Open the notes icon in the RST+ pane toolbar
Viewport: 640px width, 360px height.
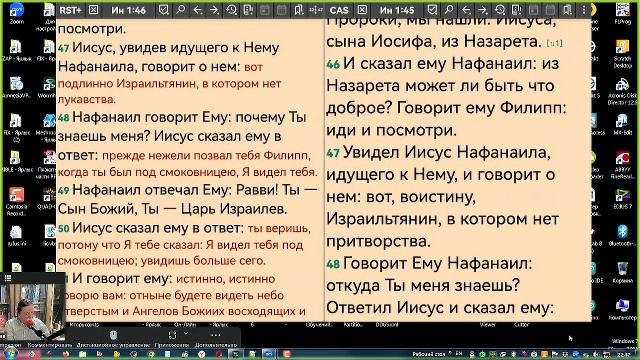tap(248, 10)
